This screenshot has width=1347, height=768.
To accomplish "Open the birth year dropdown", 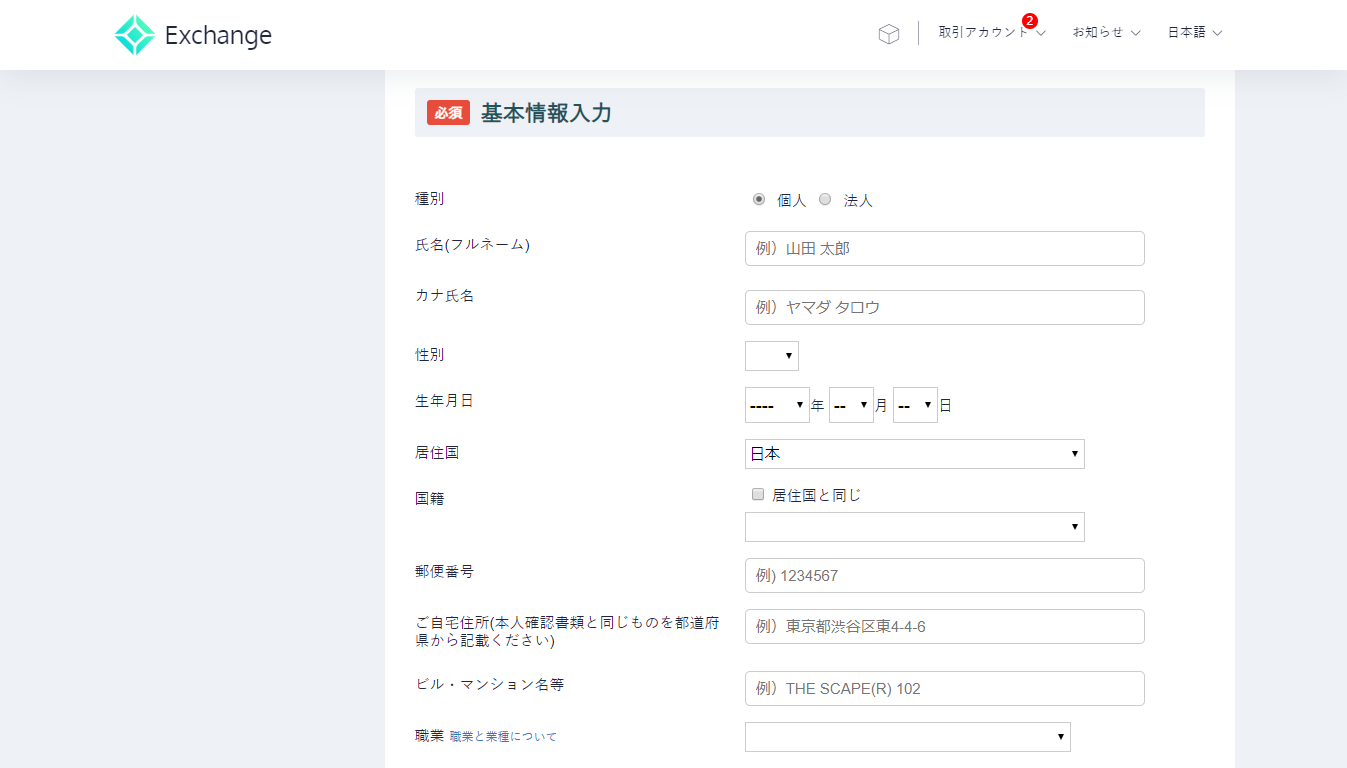I will 777,404.
